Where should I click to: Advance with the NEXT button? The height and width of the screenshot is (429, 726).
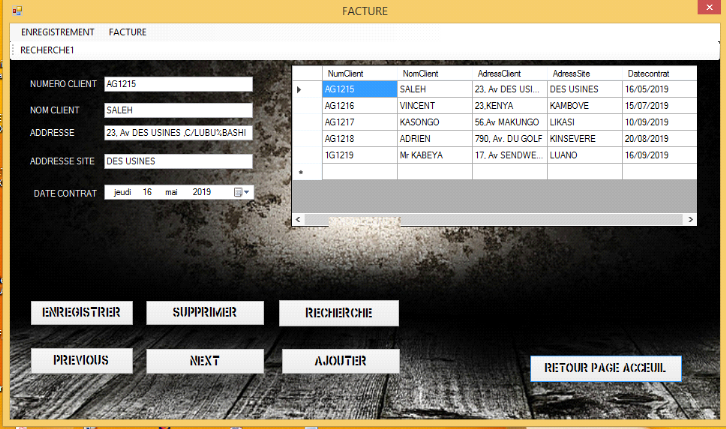click(205, 361)
